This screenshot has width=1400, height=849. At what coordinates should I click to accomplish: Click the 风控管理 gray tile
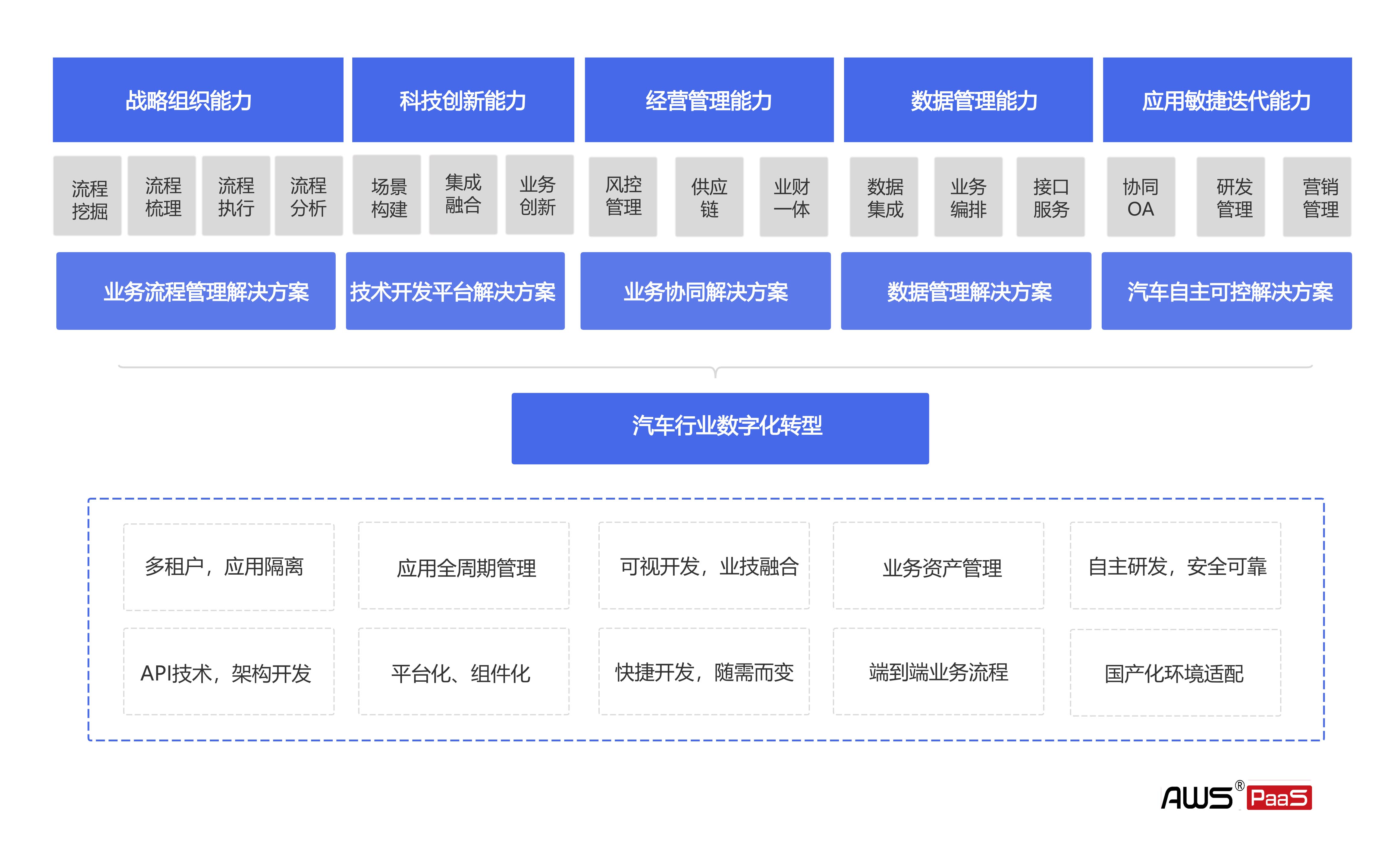(623, 197)
